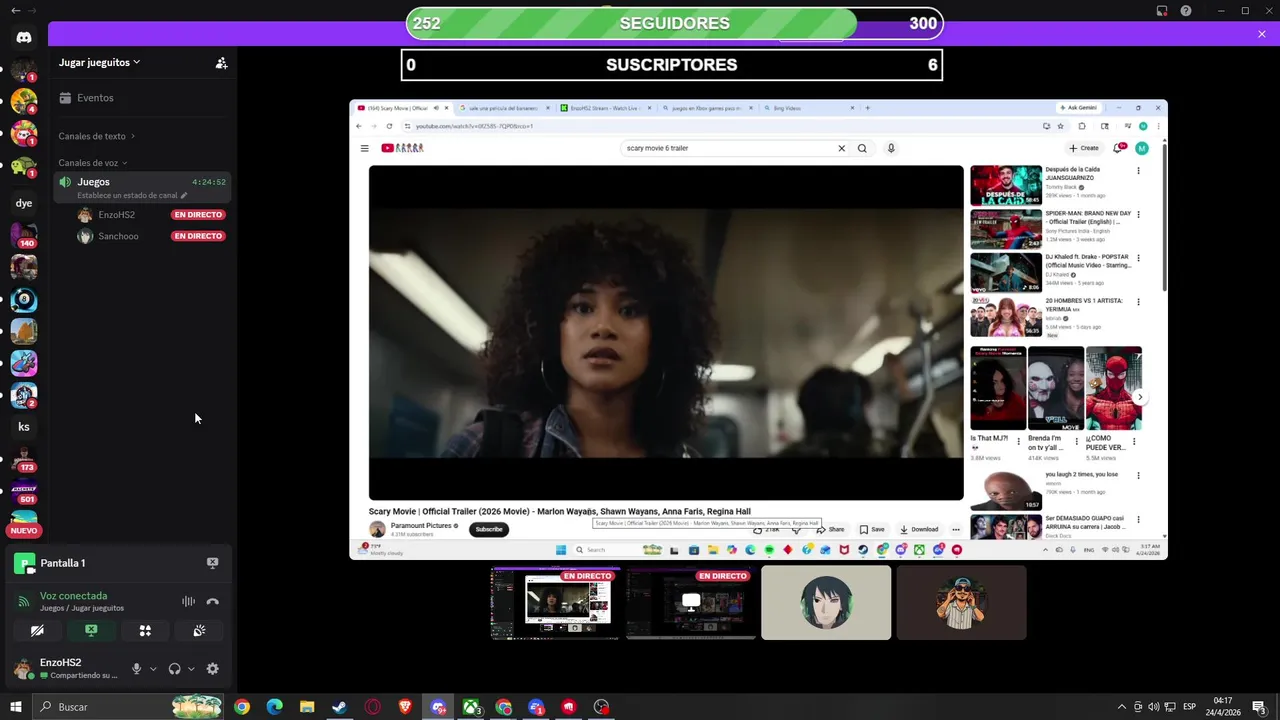Image resolution: width=1280 pixels, height=720 pixels.
Task: Open Discord inbox icon in title bar
Action: [1162, 11]
